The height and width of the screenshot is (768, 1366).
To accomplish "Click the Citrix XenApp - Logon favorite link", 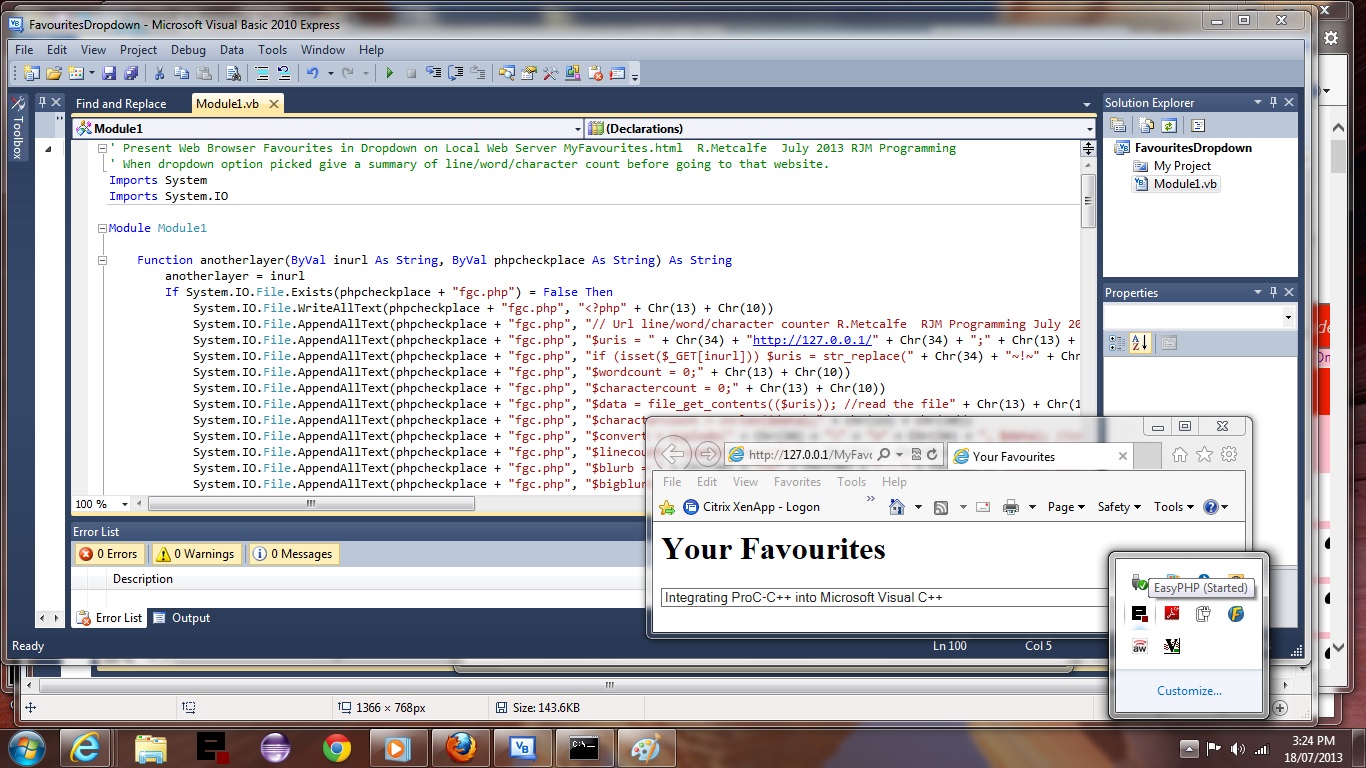I will tap(751, 507).
